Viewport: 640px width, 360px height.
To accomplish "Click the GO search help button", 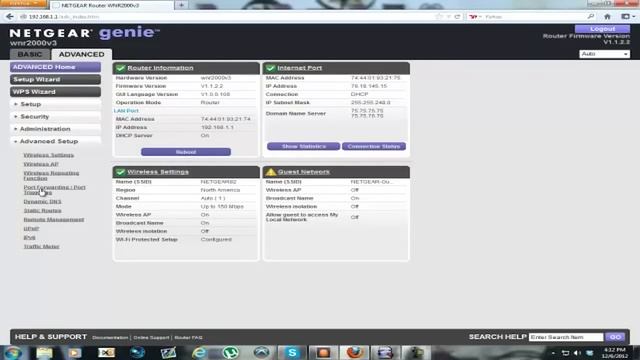I will [x=615, y=337].
